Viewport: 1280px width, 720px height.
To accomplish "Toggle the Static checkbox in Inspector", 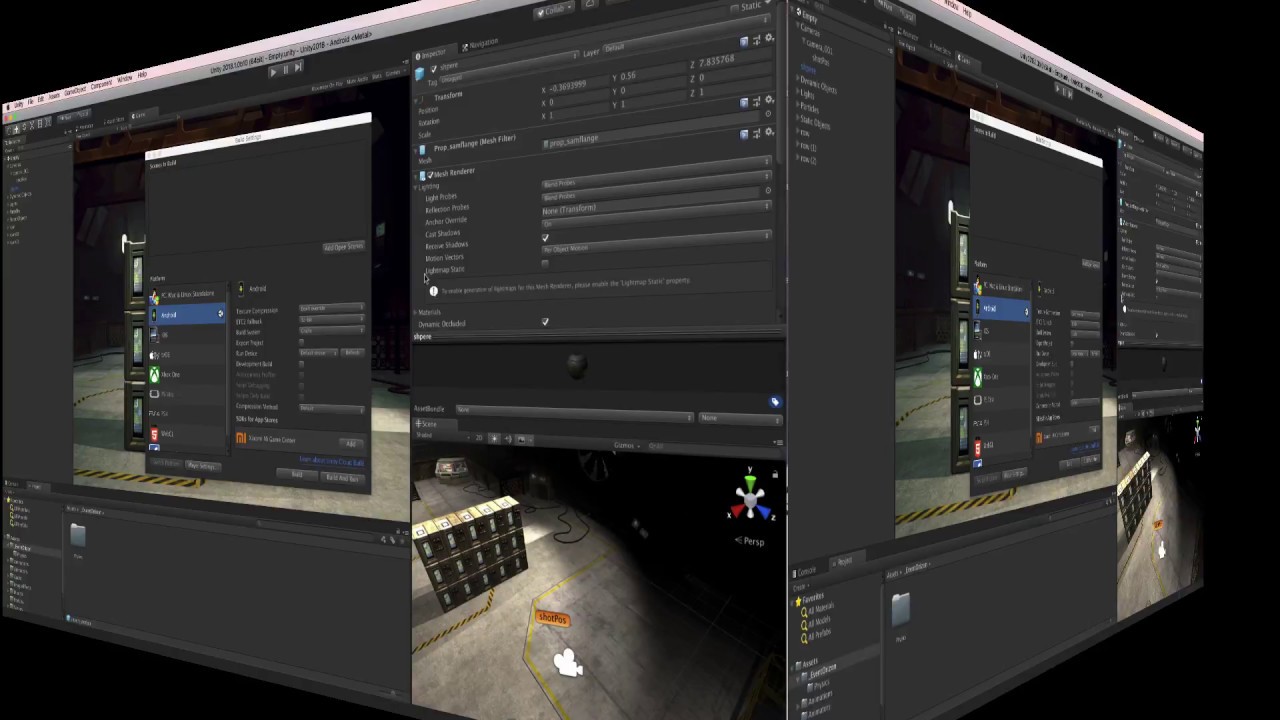I will [x=735, y=8].
